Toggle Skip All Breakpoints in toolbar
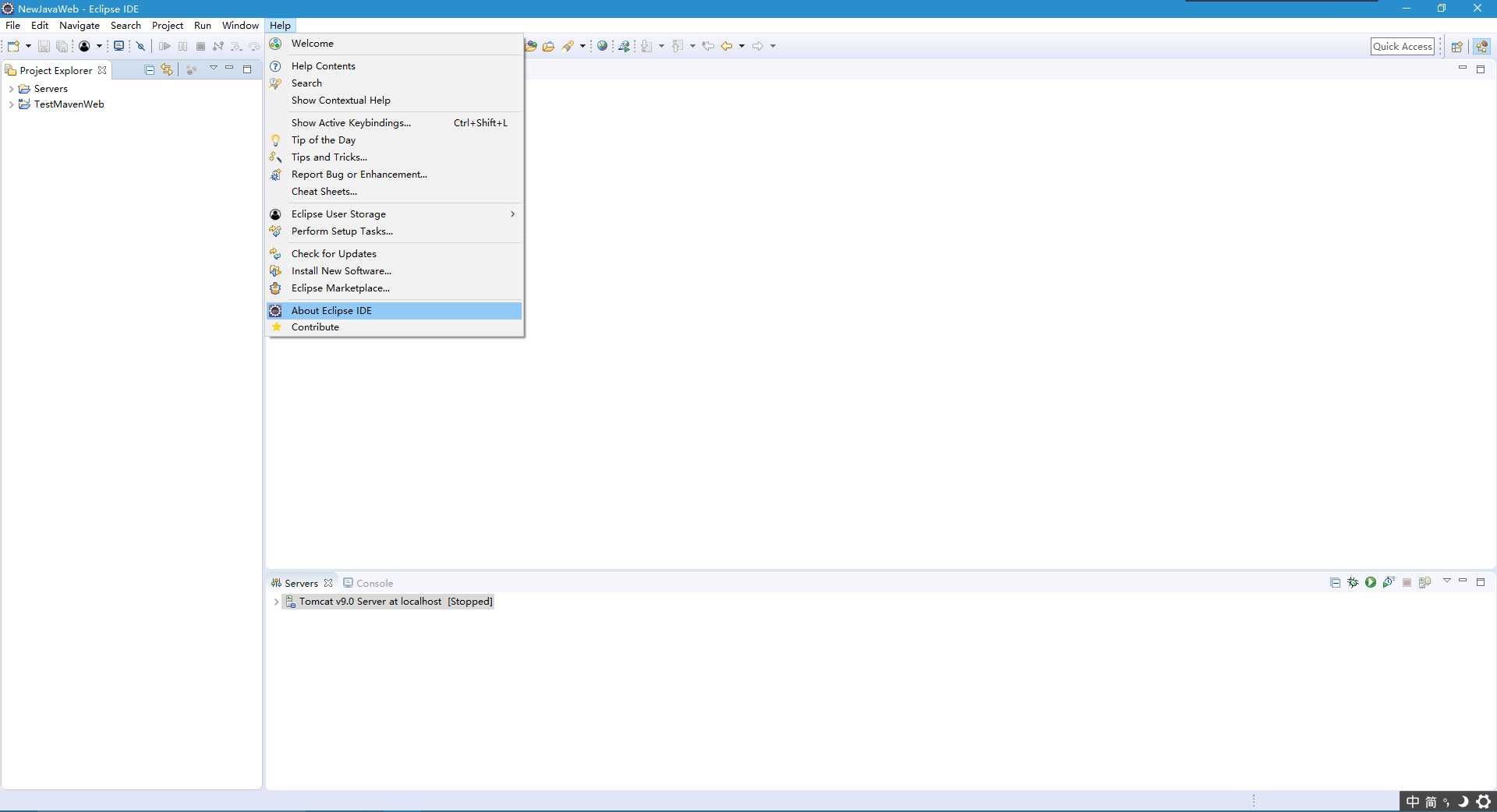 [x=141, y=46]
